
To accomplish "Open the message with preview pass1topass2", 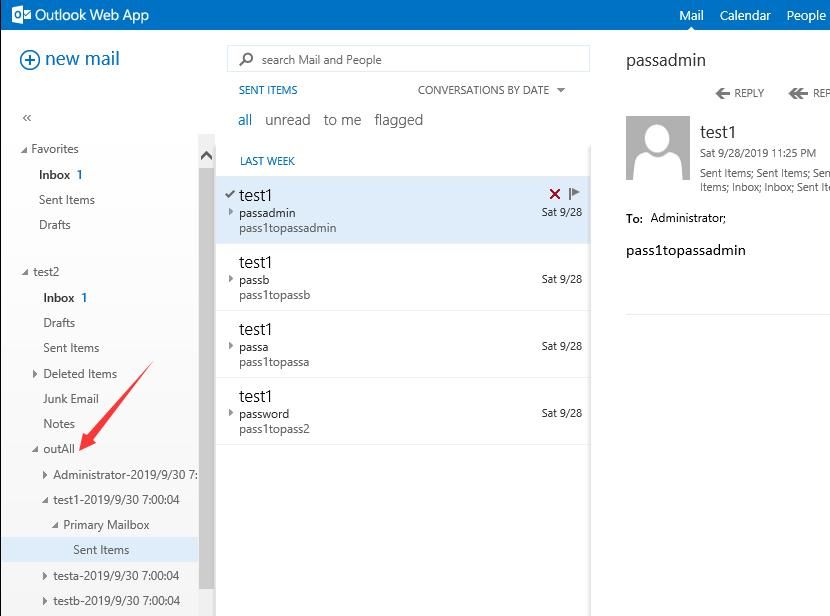I will (403, 412).
